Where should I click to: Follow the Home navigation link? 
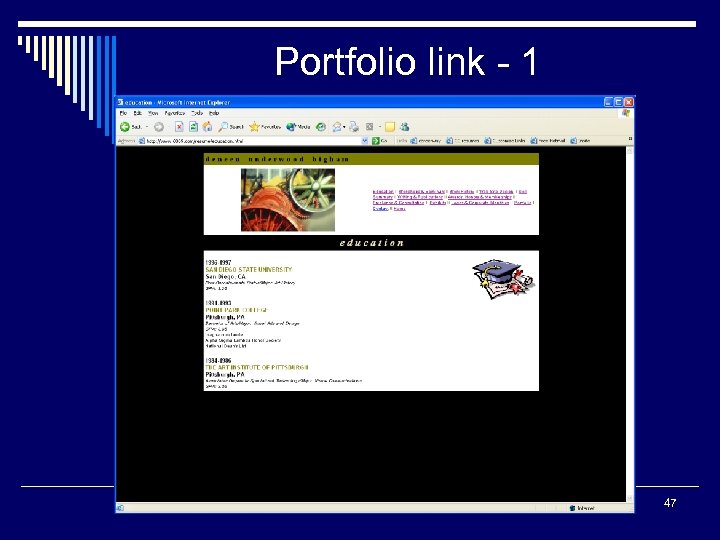coord(399,208)
